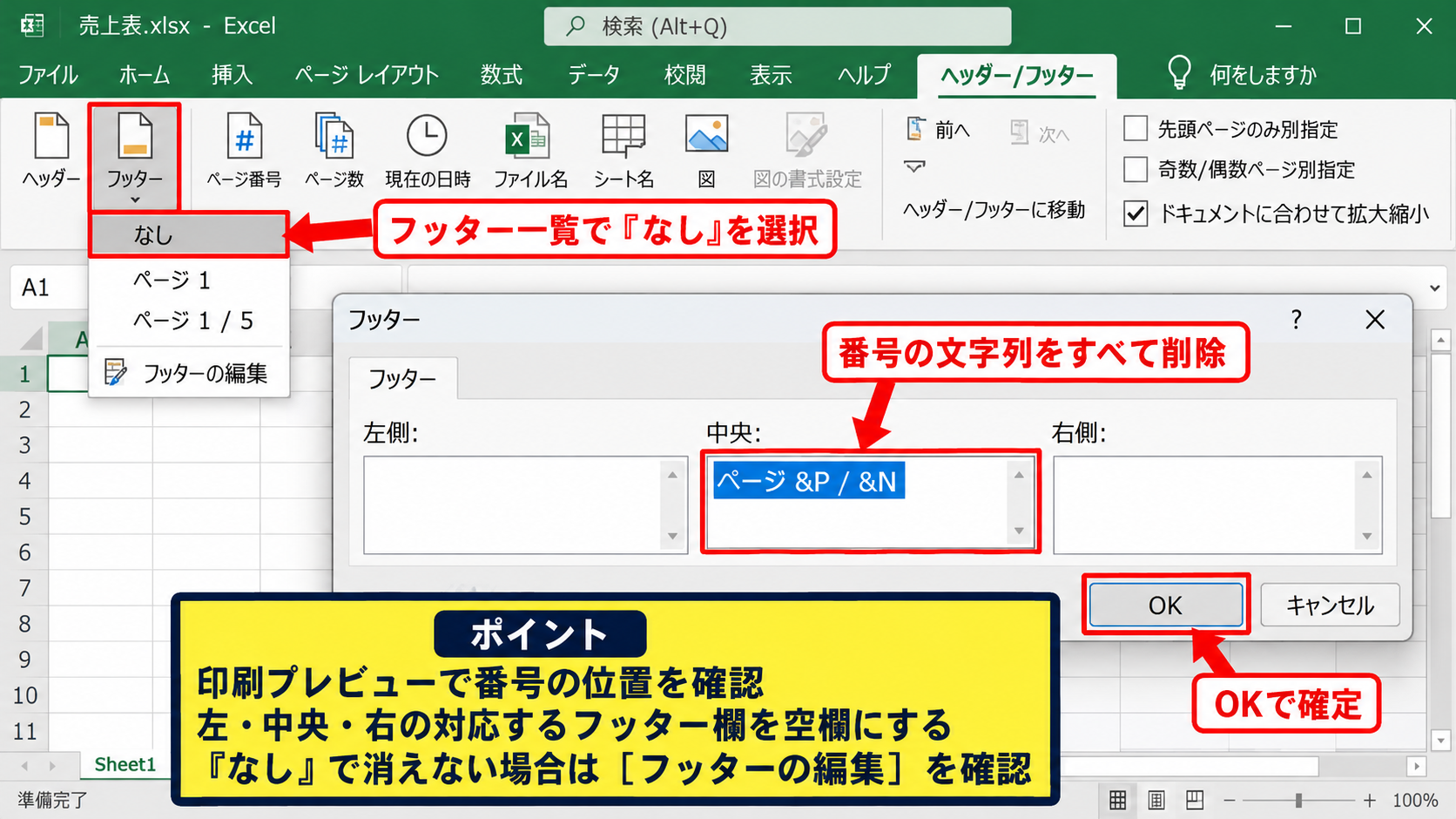Toggle 奇数/偶数ページ別指定 checkbox

pyautogui.click(x=1136, y=169)
